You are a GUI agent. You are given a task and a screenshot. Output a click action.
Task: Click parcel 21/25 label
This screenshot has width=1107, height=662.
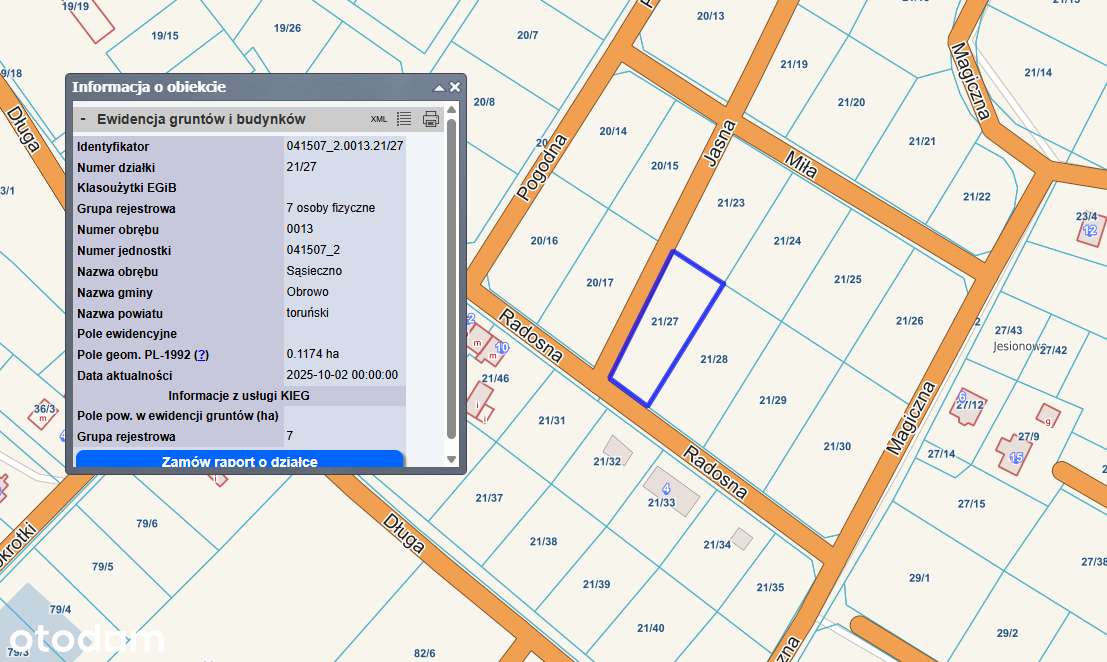coord(848,279)
